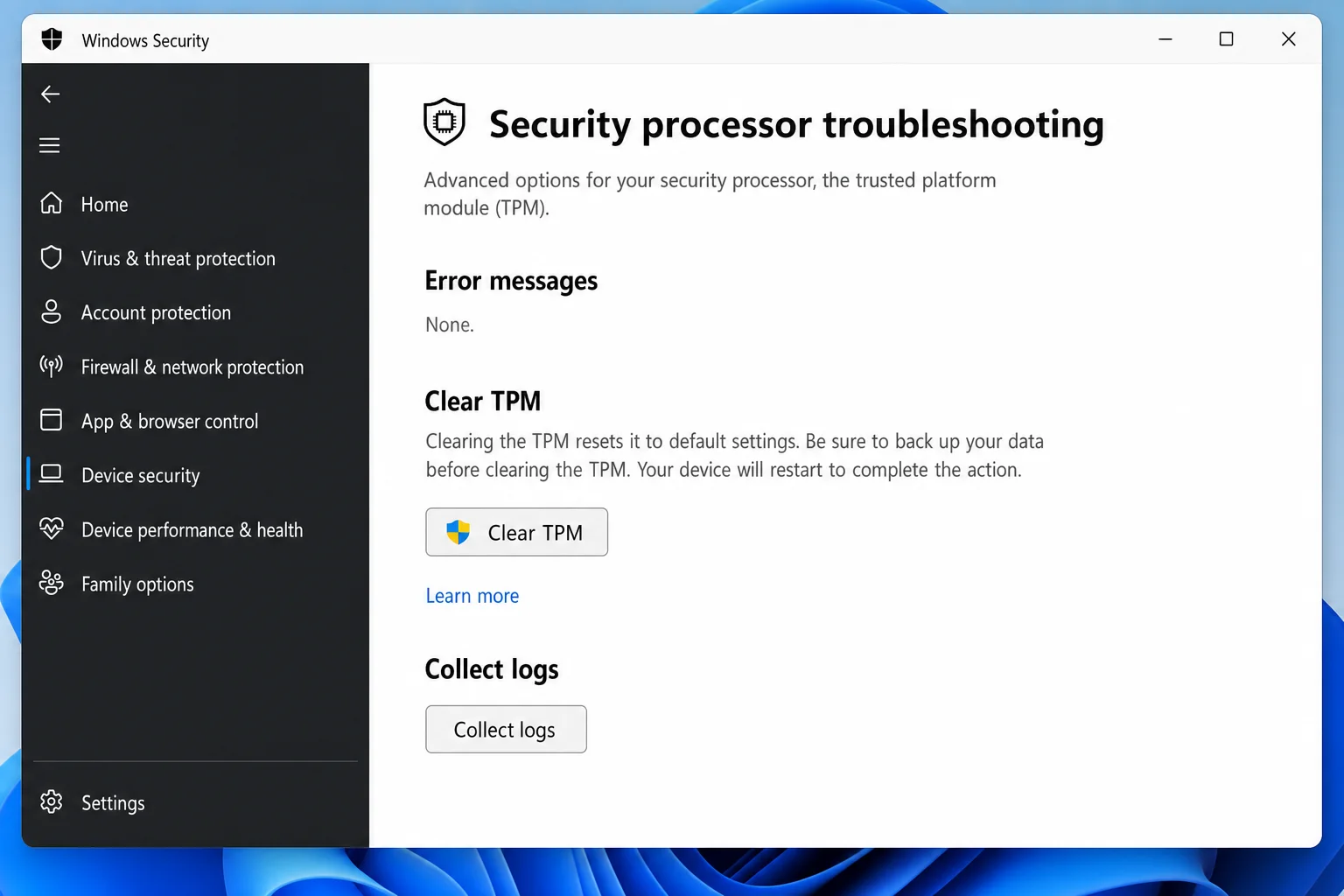The width and height of the screenshot is (1344, 896).
Task: Click the UAC shield on Clear TPM
Action: 458,532
